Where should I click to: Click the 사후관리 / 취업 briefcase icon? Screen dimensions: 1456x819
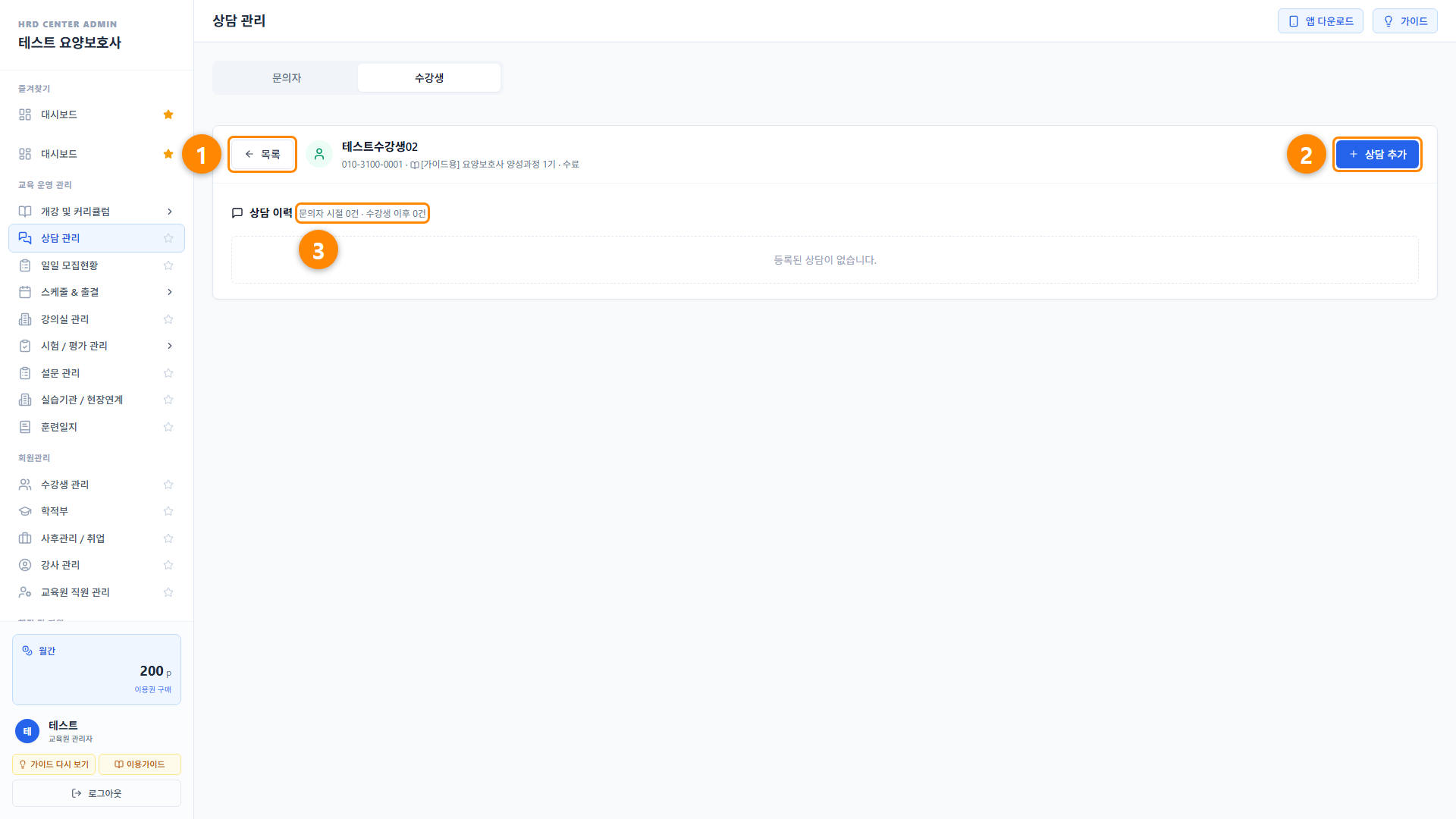click(x=25, y=538)
